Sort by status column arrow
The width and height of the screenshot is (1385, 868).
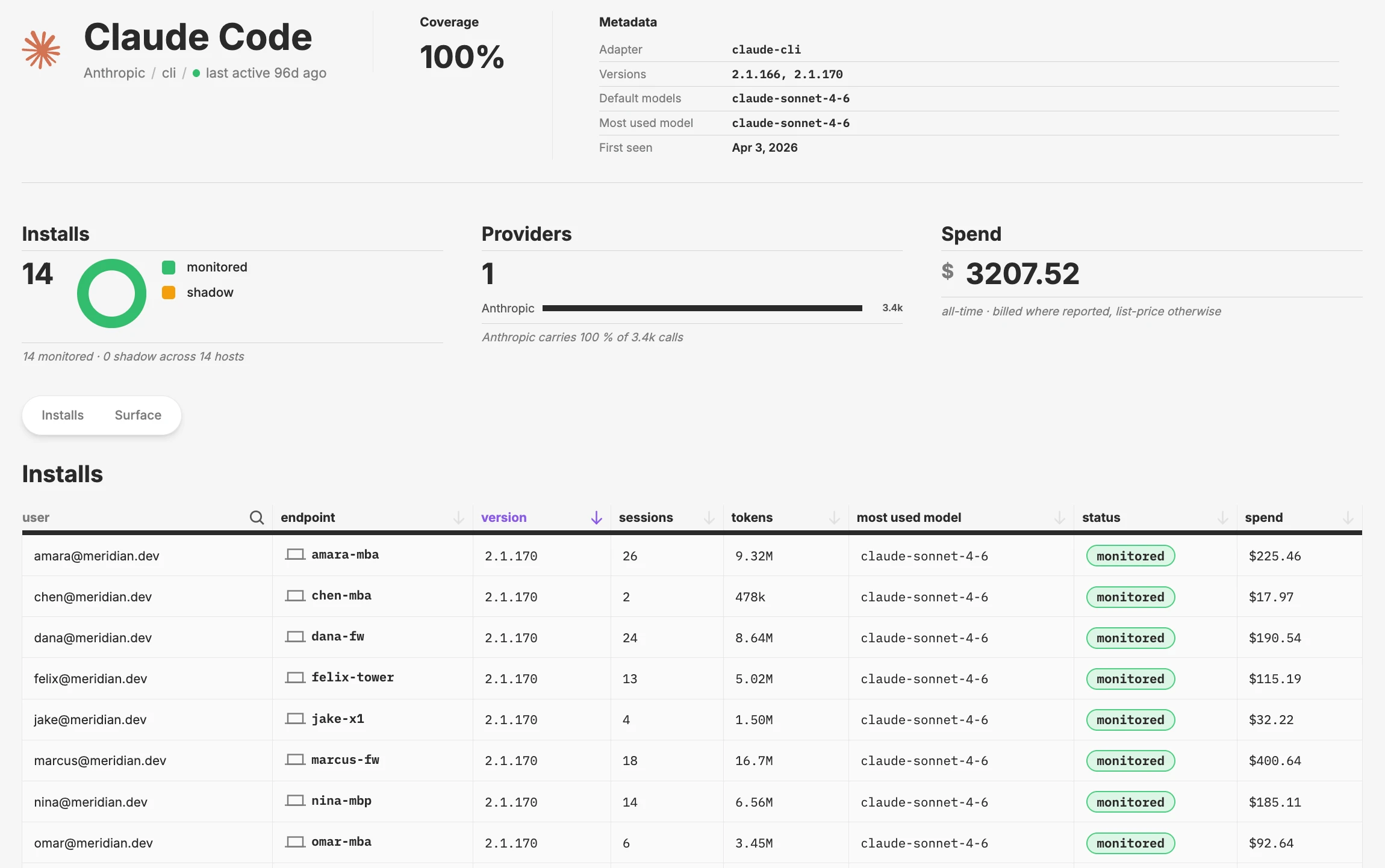coord(1223,518)
